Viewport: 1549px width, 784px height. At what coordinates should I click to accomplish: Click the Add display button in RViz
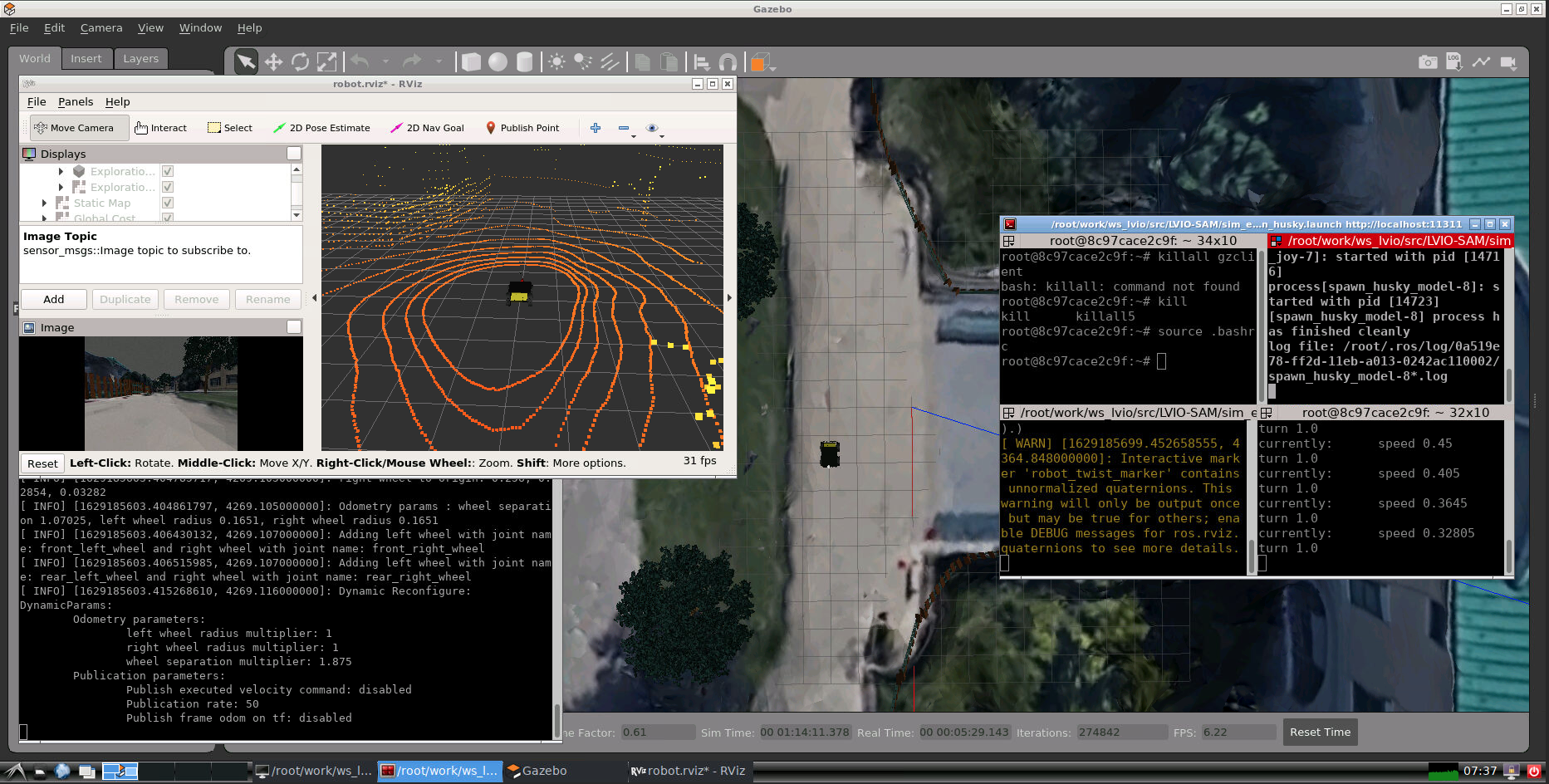coord(54,299)
